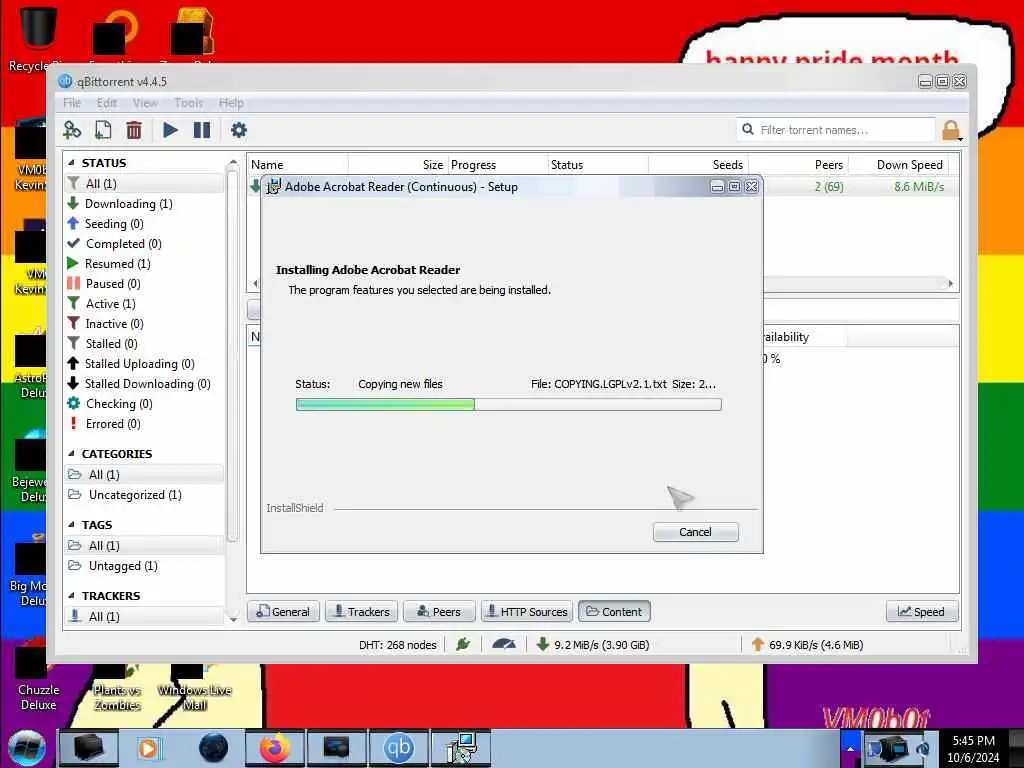The image size is (1024, 768).
Task: Click sidebar scrollbar down arrow
Action: [232, 618]
